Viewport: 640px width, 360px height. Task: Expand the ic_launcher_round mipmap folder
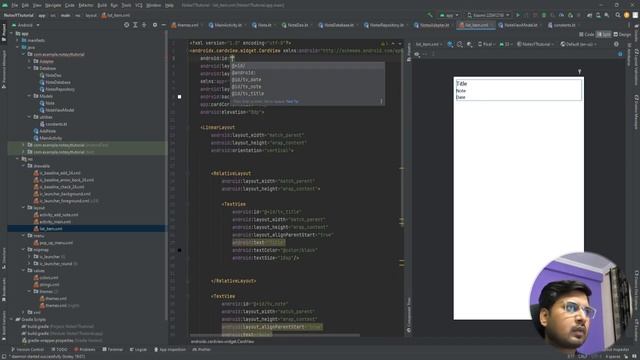30,264
